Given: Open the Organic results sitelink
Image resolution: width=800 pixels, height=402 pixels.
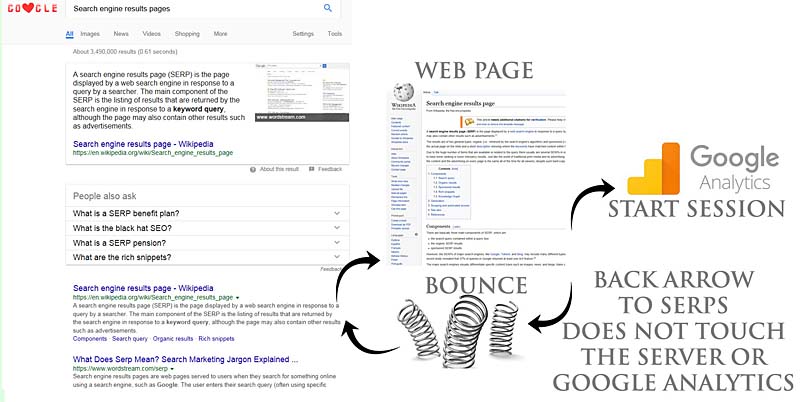Looking at the screenshot, I should 173,339.
